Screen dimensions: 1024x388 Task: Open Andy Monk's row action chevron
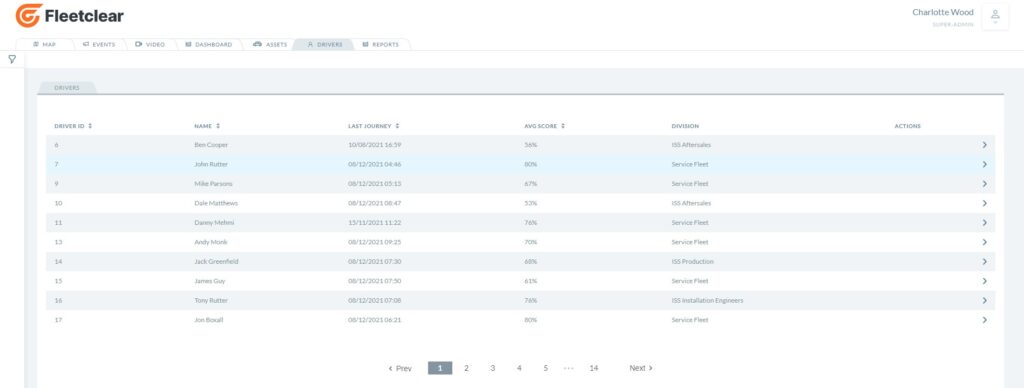[984, 242]
